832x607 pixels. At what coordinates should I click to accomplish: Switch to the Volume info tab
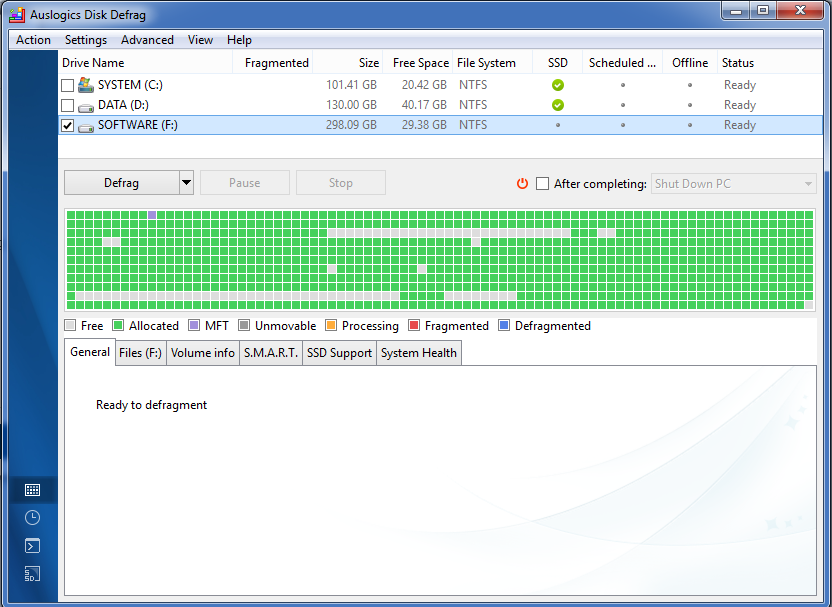tap(202, 352)
